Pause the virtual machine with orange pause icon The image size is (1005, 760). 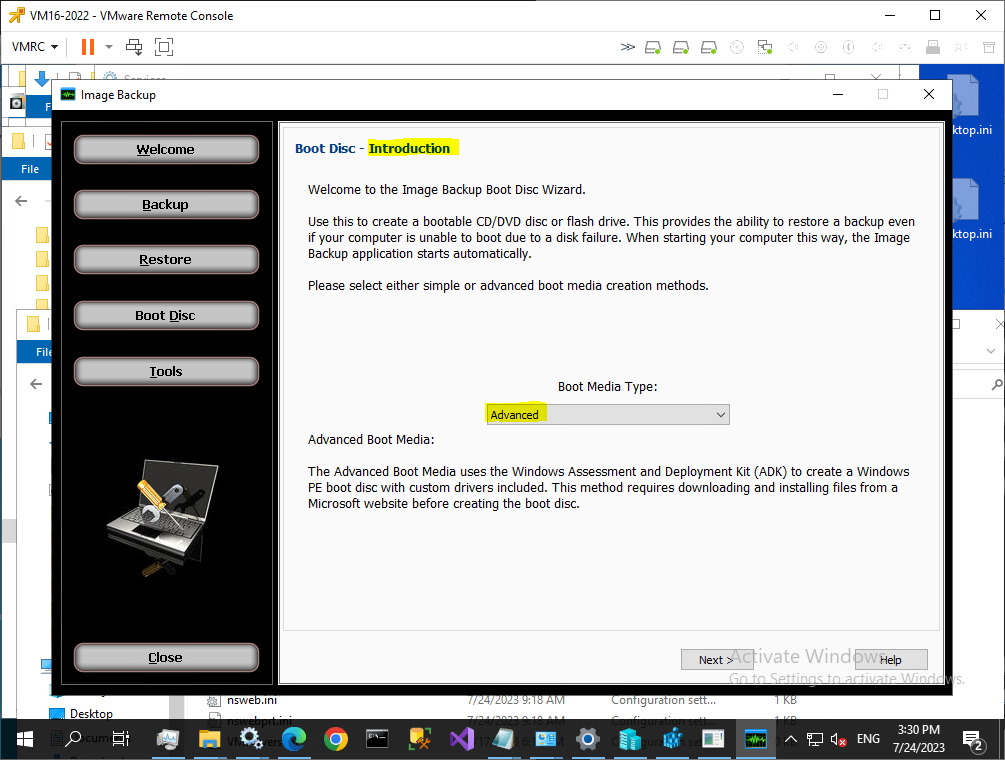click(88, 47)
